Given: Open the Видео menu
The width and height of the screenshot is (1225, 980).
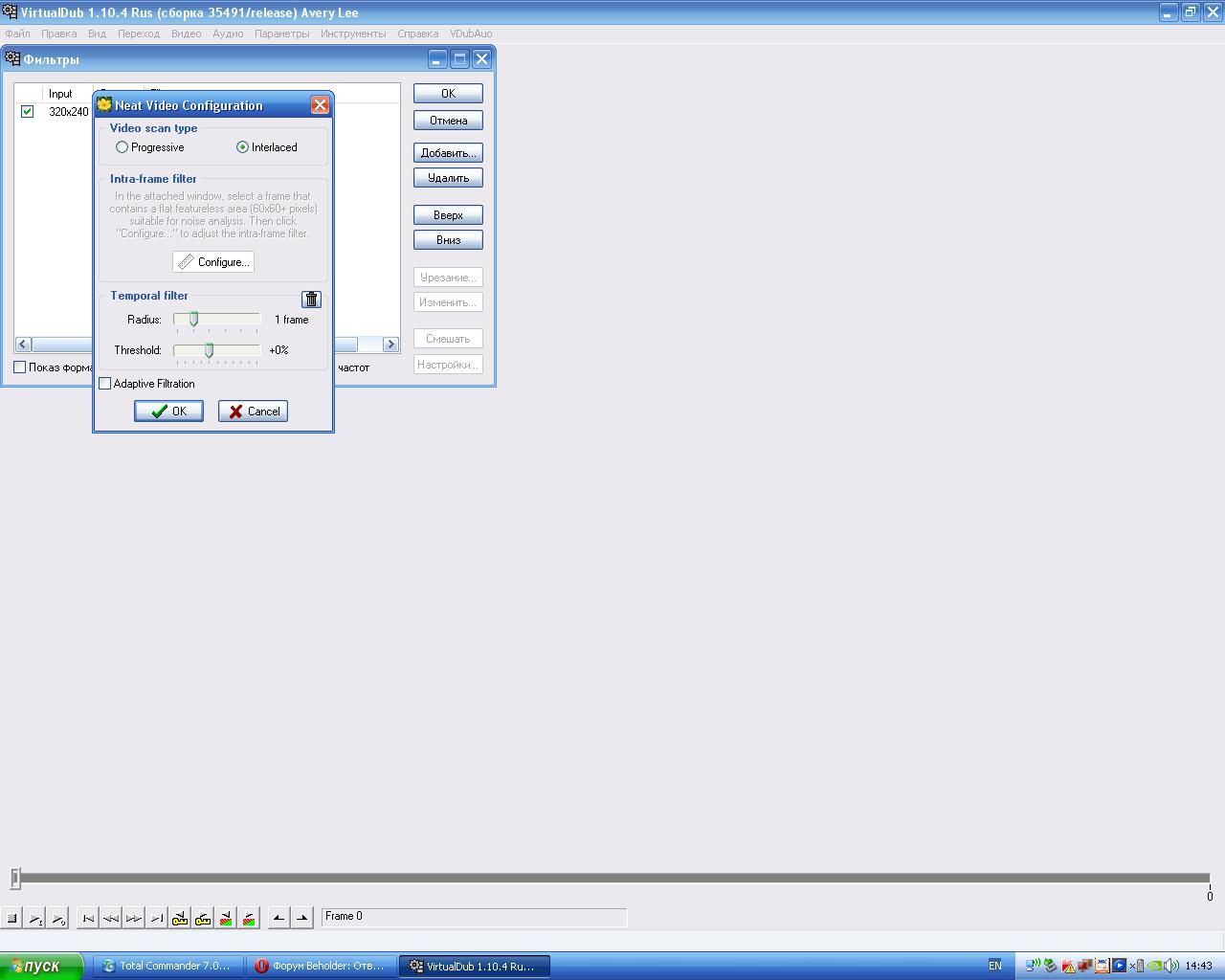Looking at the screenshot, I should tap(186, 33).
